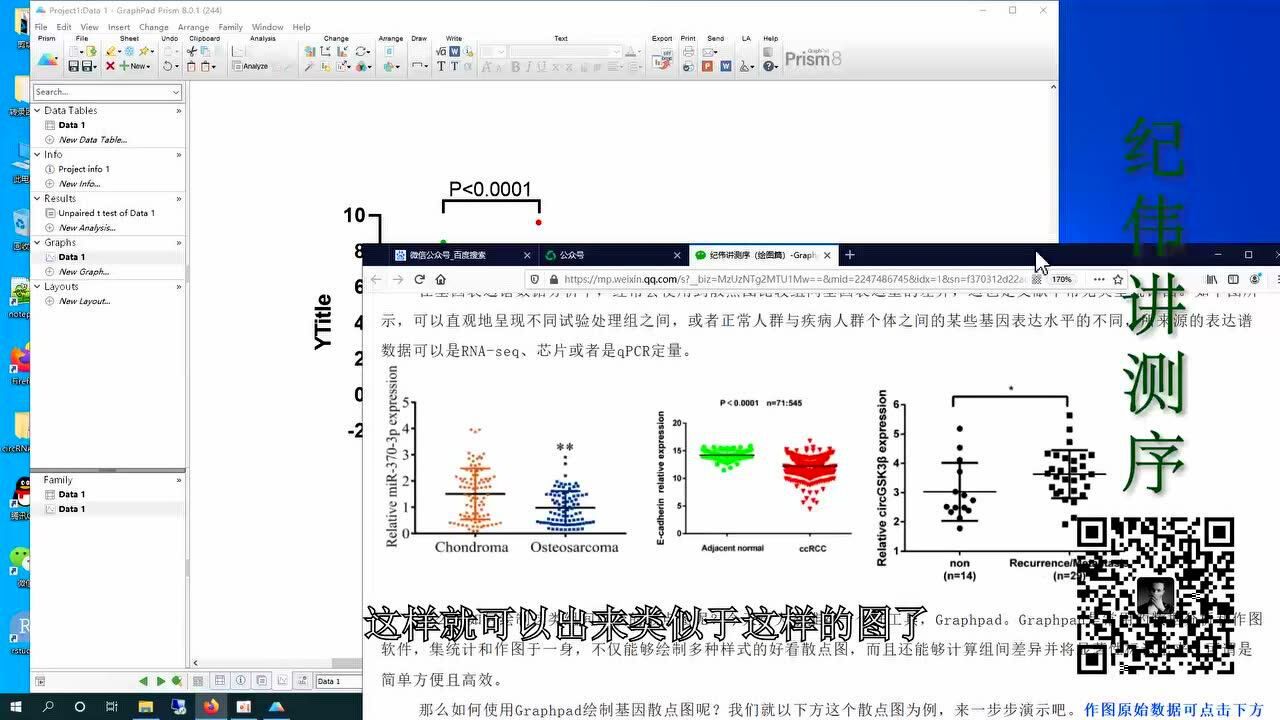Open the Windows Start menu
This screenshot has height=720, width=1280.
17,706
